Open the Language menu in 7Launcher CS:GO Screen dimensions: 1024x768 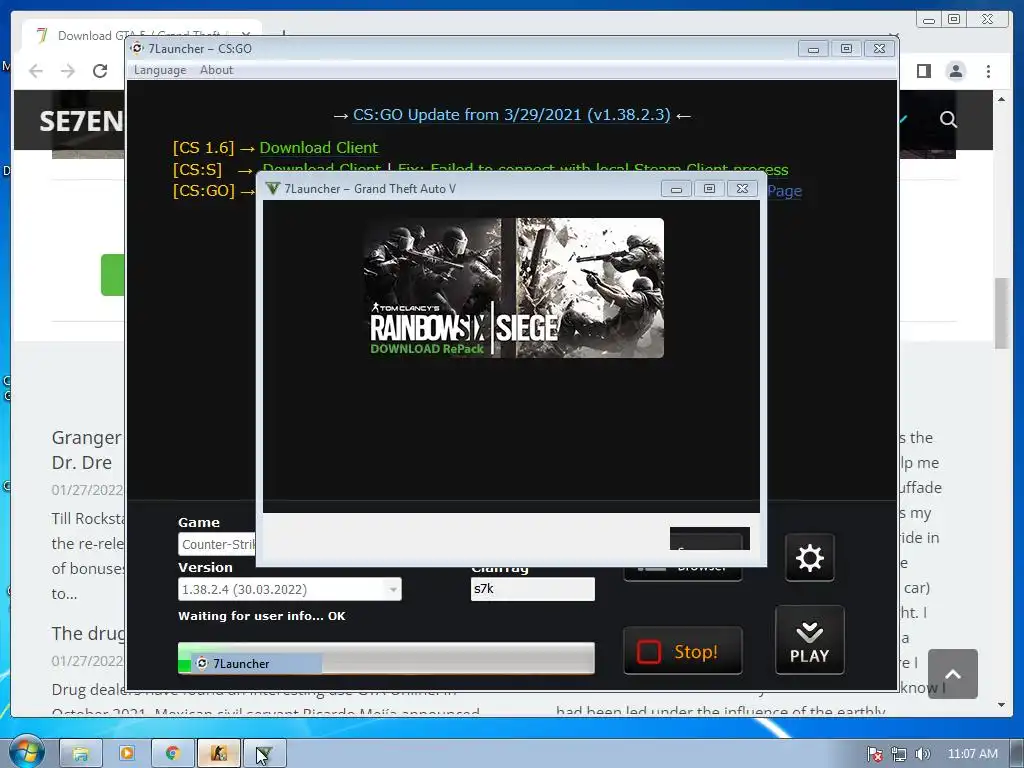pyautogui.click(x=160, y=70)
